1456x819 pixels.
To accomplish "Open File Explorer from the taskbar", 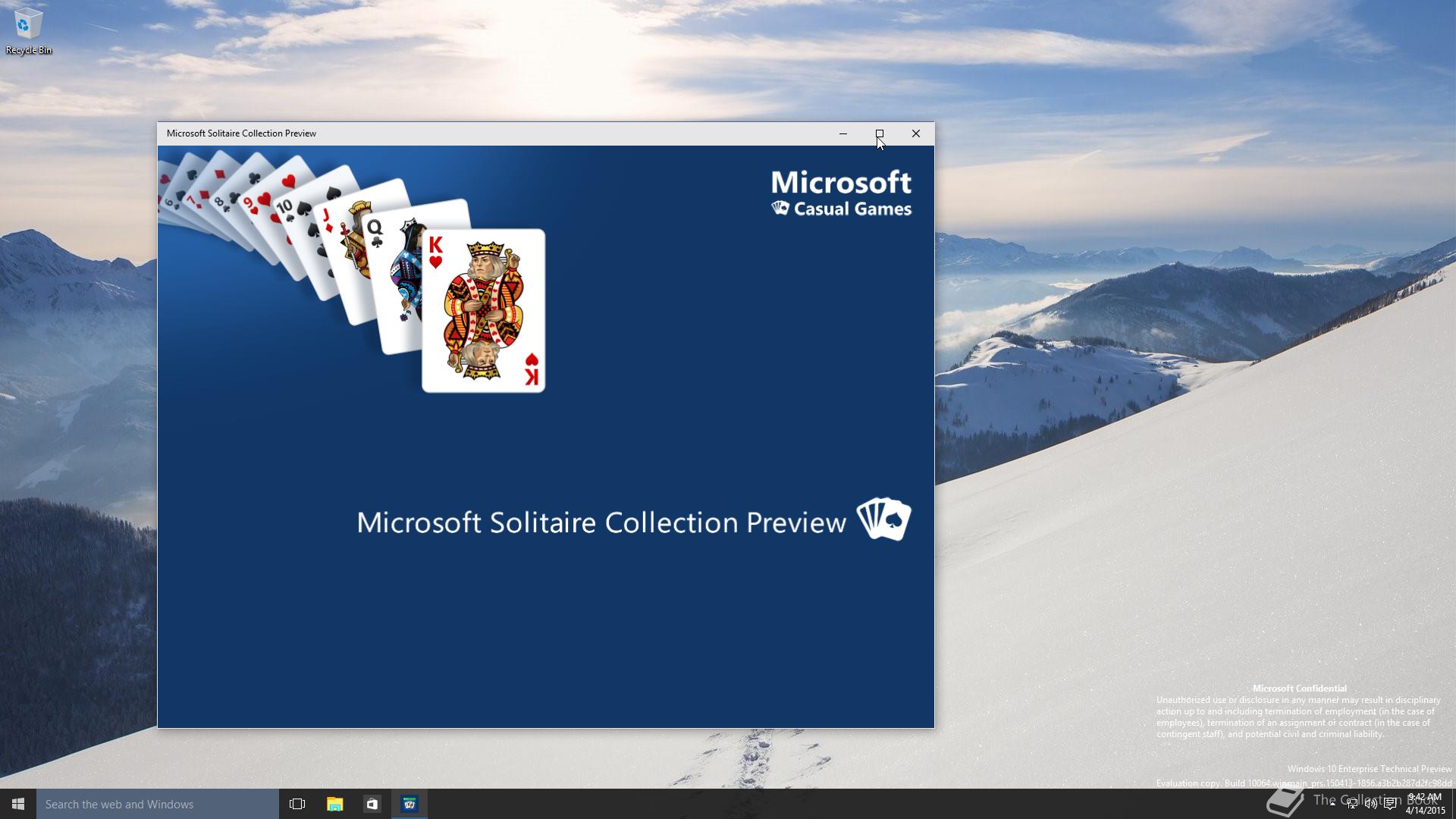I will point(334,804).
